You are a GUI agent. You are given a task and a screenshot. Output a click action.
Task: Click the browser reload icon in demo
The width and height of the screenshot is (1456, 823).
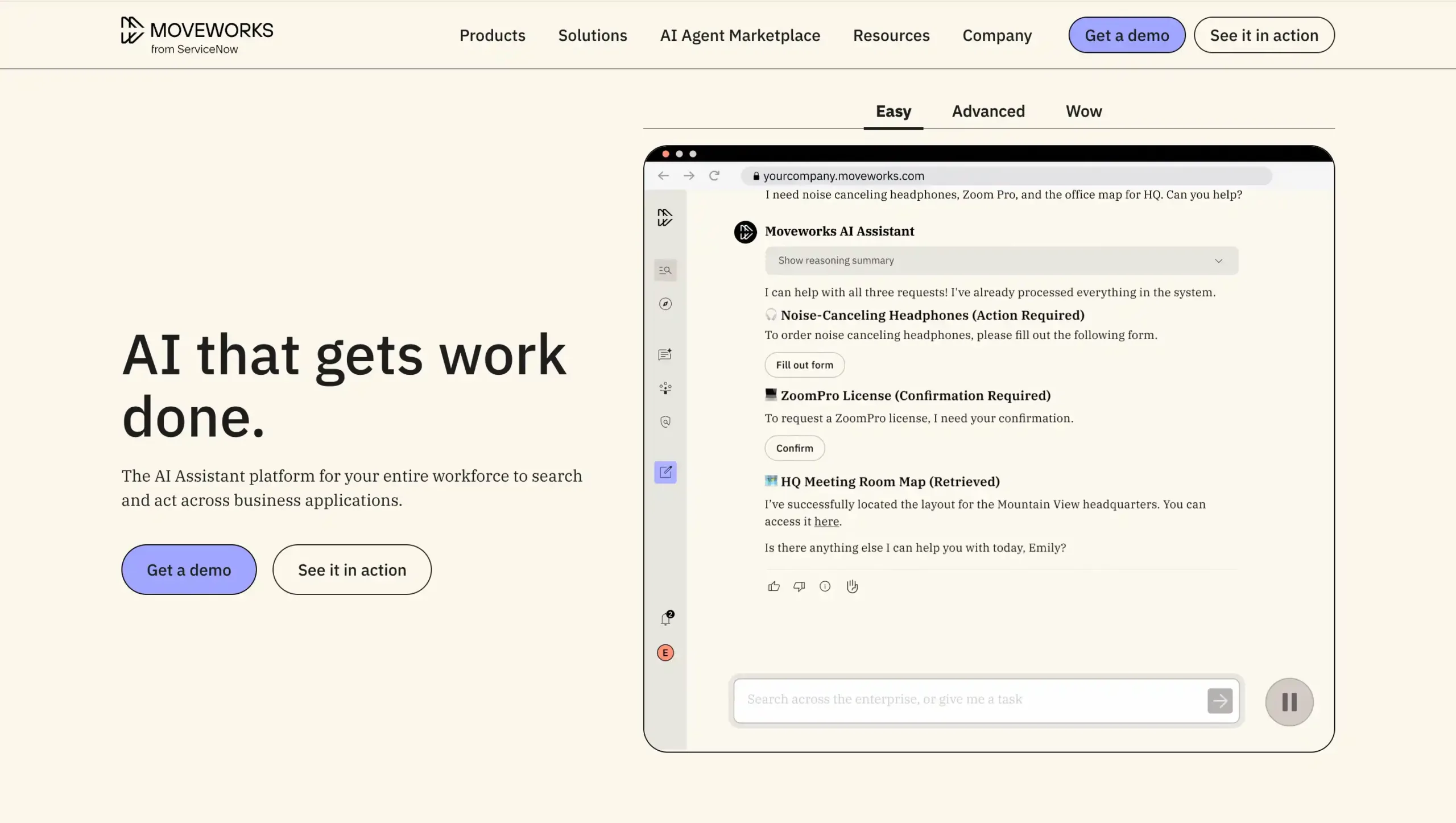(714, 175)
